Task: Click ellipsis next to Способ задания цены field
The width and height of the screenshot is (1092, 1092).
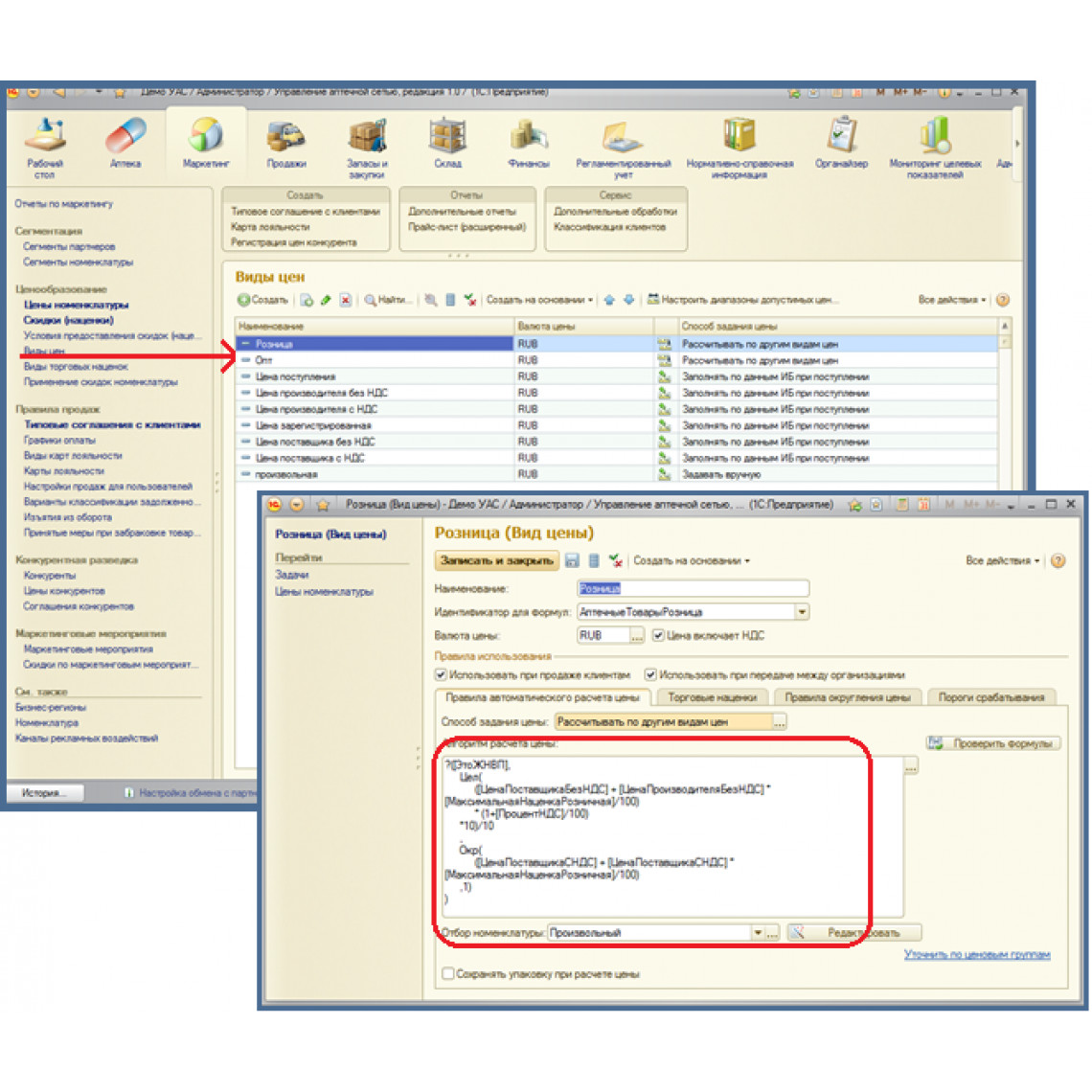Action: coord(780,723)
